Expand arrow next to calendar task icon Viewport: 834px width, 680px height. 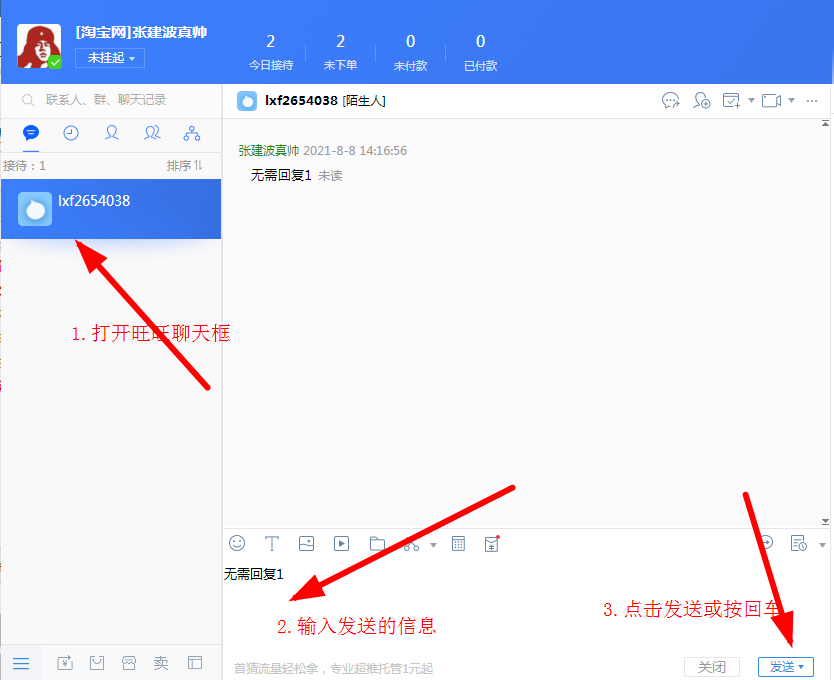[x=751, y=100]
